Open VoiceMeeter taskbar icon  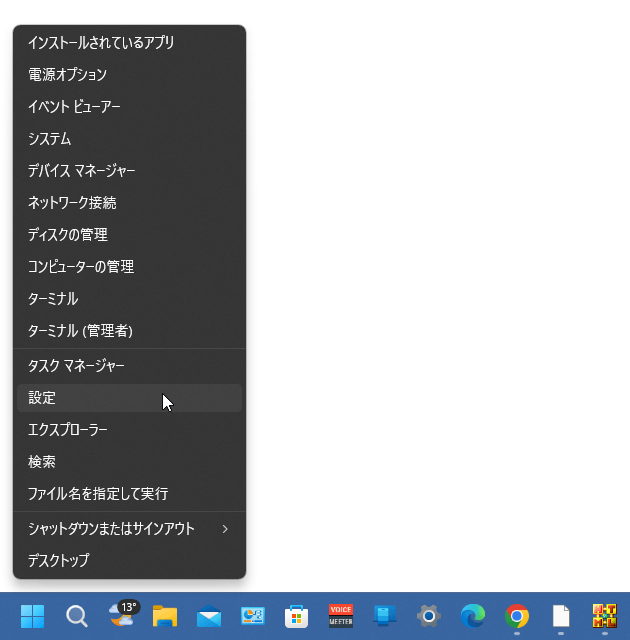click(x=341, y=616)
